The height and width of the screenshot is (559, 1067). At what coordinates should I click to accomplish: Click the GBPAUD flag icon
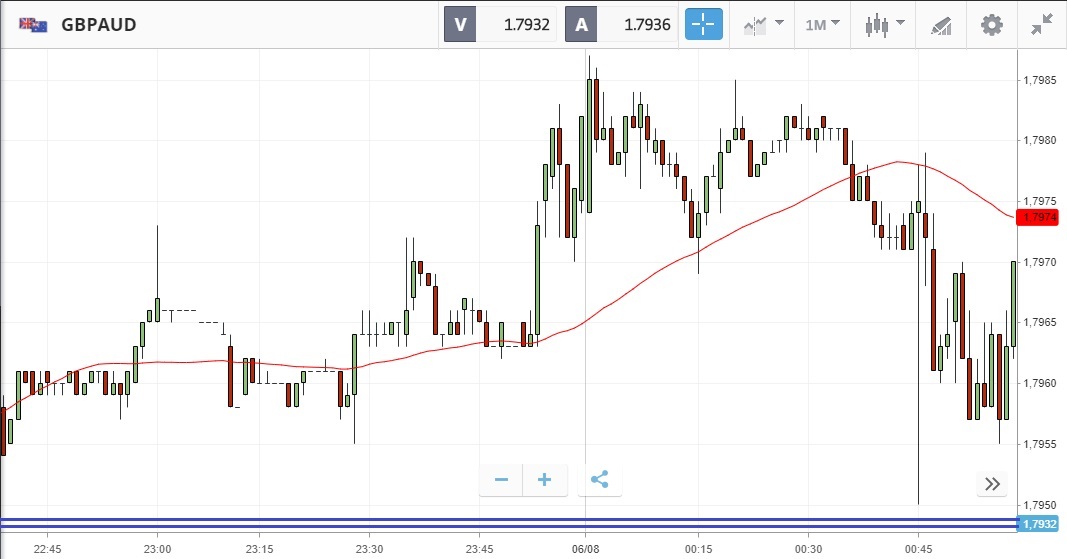coord(33,24)
